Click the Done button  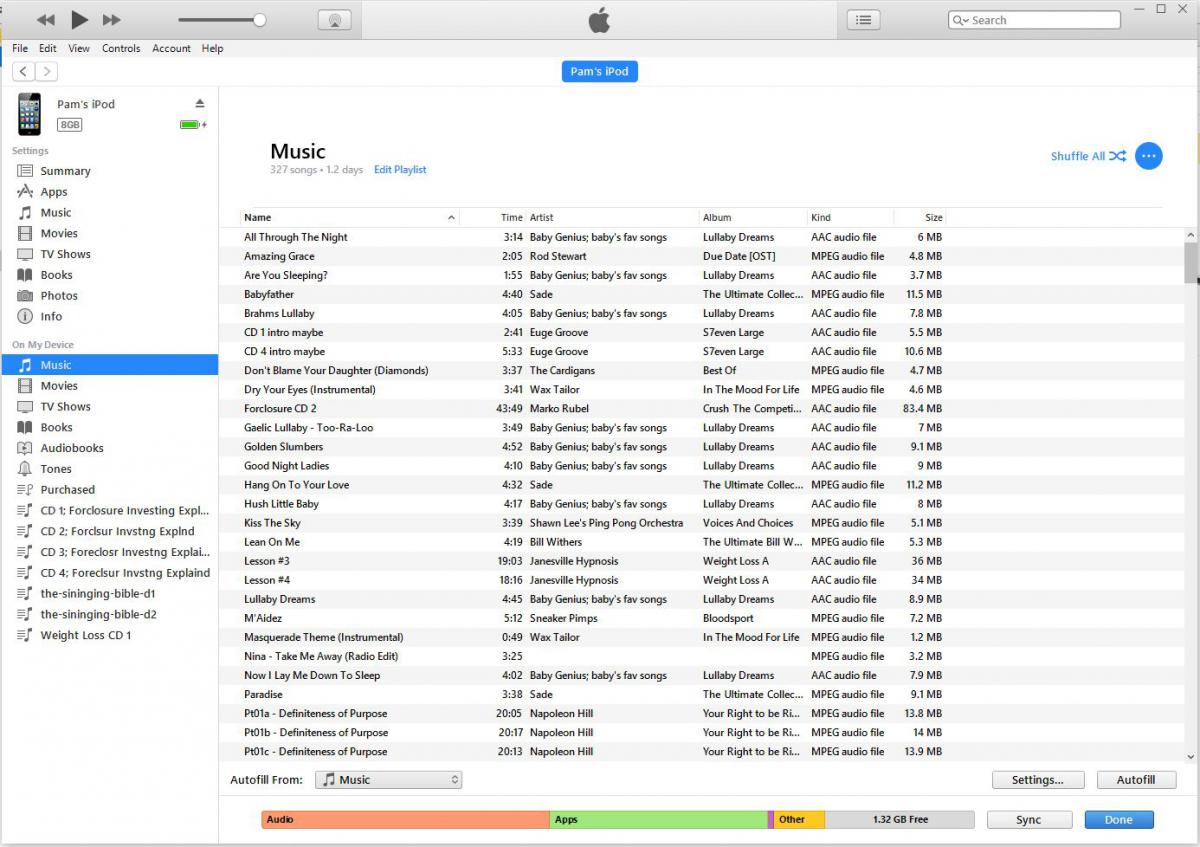pos(1119,820)
